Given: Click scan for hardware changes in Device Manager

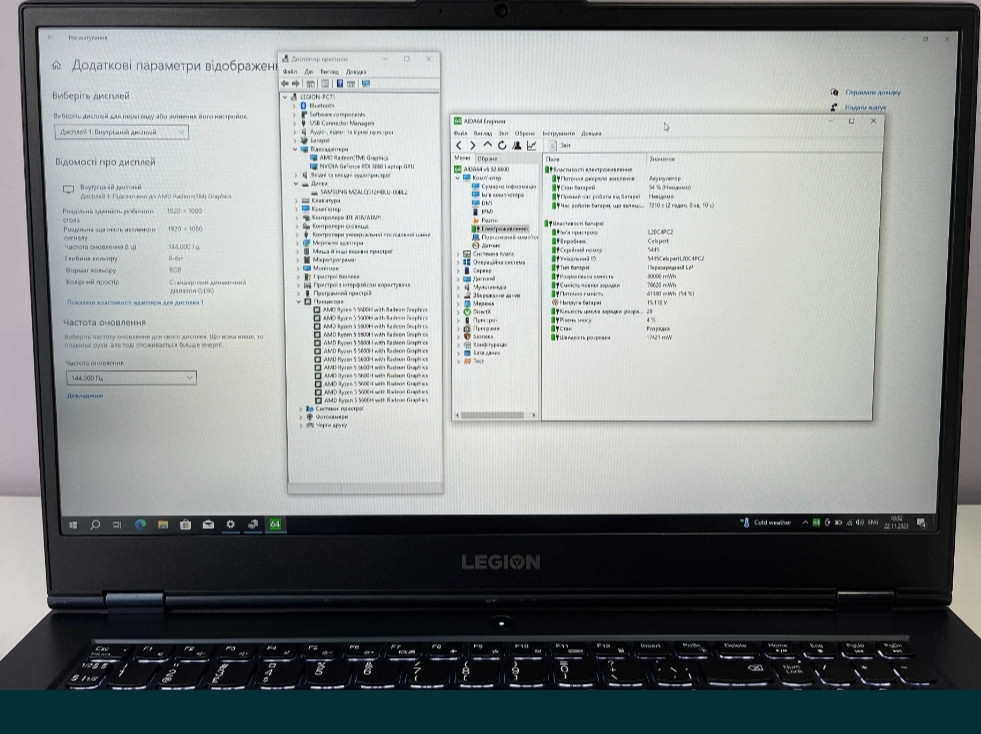Looking at the screenshot, I should (x=366, y=83).
